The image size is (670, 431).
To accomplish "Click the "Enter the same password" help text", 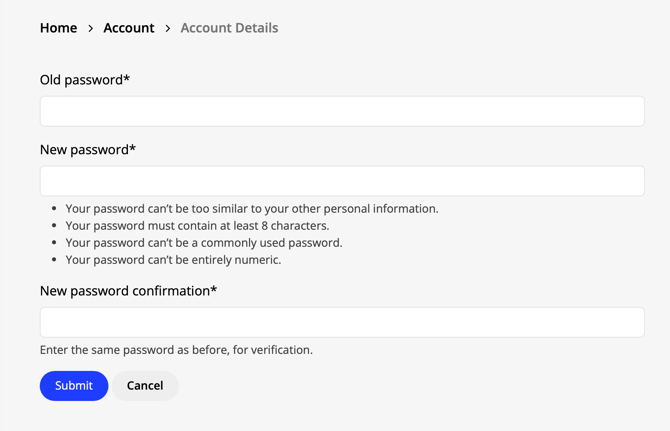I will pyautogui.click(x=176, y=350).
